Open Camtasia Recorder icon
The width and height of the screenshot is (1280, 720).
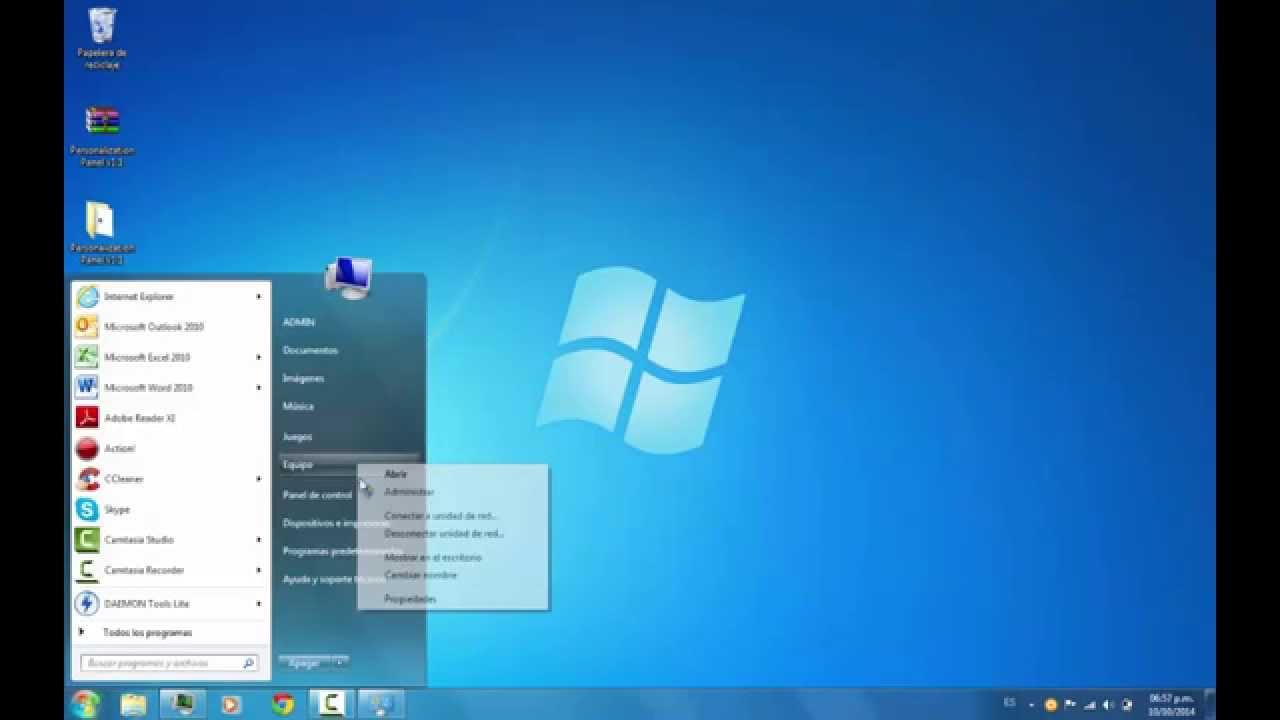click(x=88, y=570)
